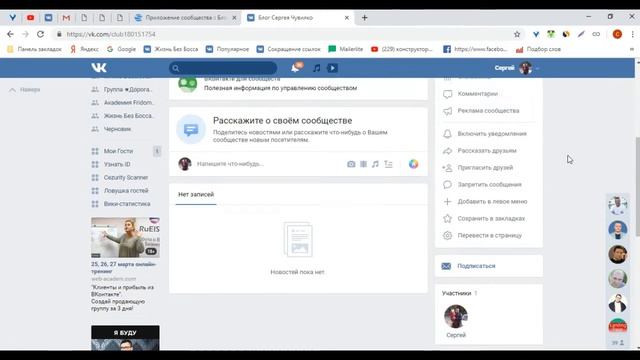The width and height of the screenshot is (640, 360).
Task: Switch to the Приложение сообщества tab
Action: pyautogui.click(x=186, y=18)
